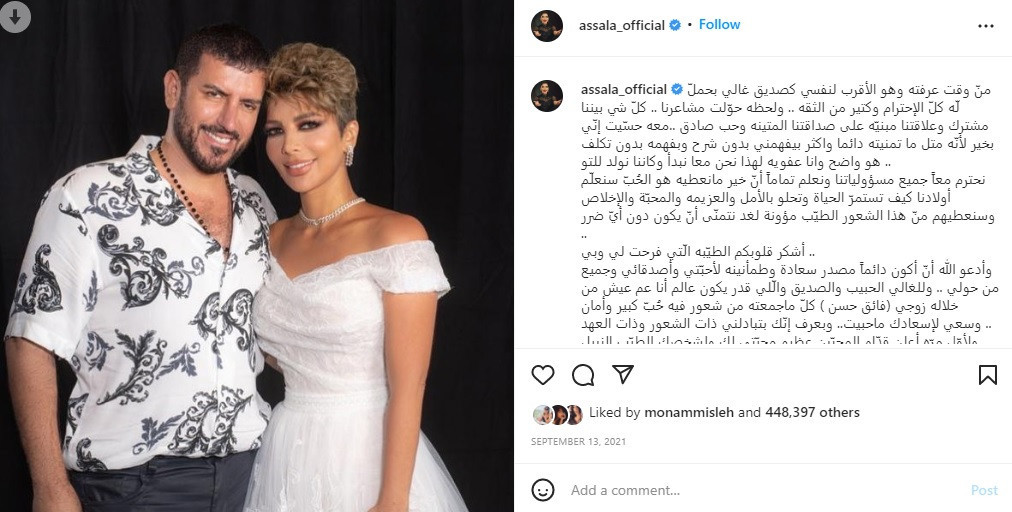Like the post with the heart icon
Viewport: 1012px width, 512px height.
tap(543, 374)
